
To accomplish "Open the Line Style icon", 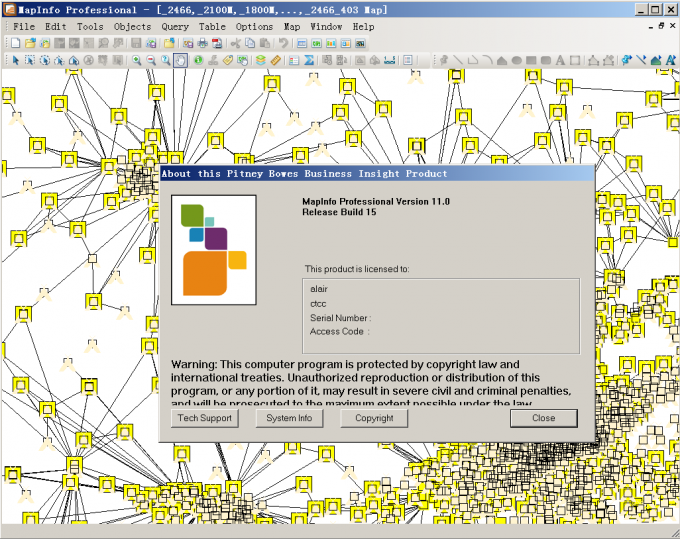I will [641, 60].
